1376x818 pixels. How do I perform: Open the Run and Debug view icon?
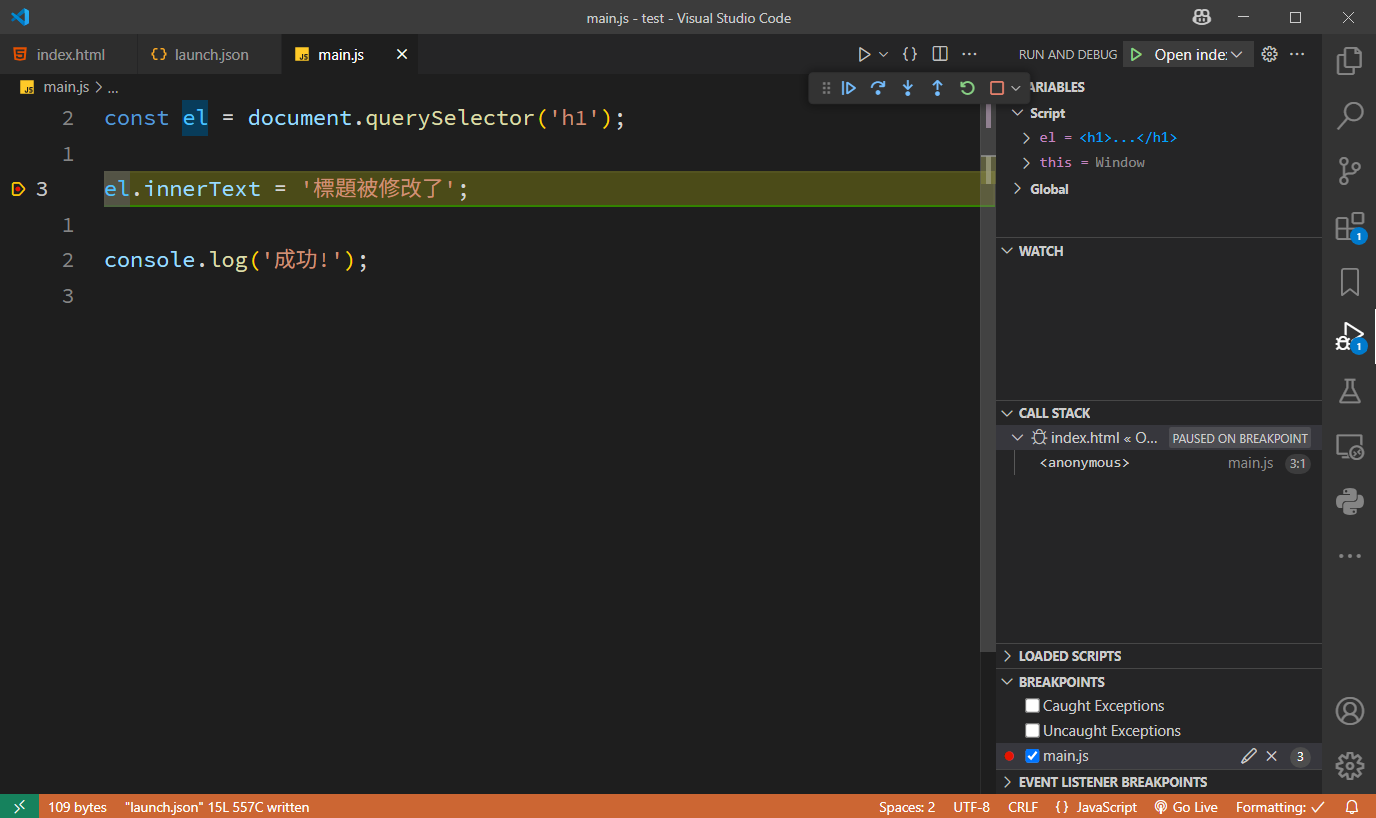(1350, 336)
